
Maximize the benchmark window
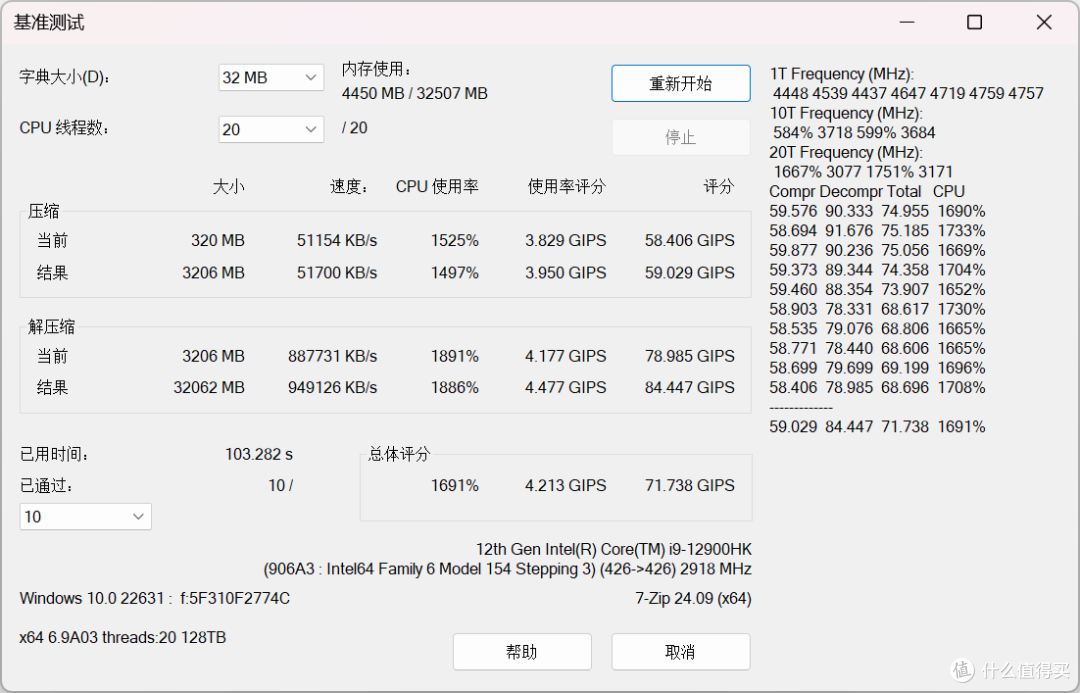974,22
